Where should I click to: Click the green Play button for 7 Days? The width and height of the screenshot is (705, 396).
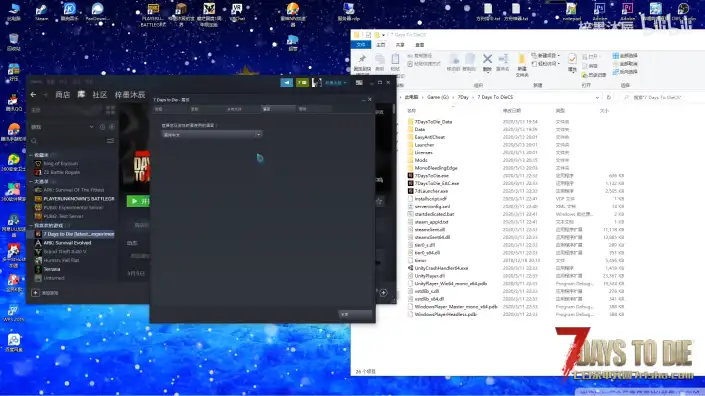click(x=138, y=201)
